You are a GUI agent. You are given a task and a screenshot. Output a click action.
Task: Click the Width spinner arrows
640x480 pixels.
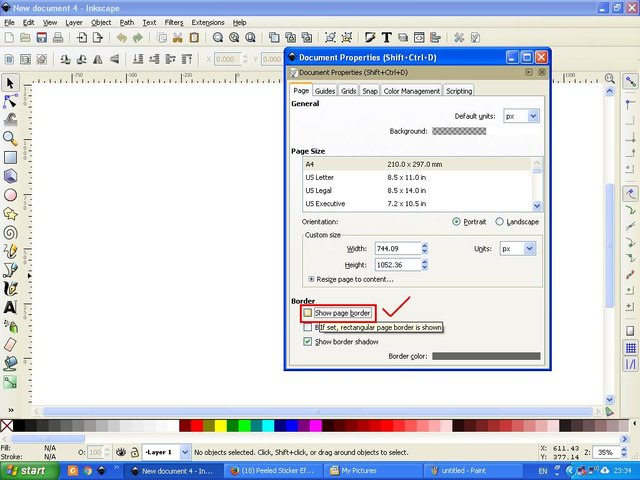tap(424, 249)
